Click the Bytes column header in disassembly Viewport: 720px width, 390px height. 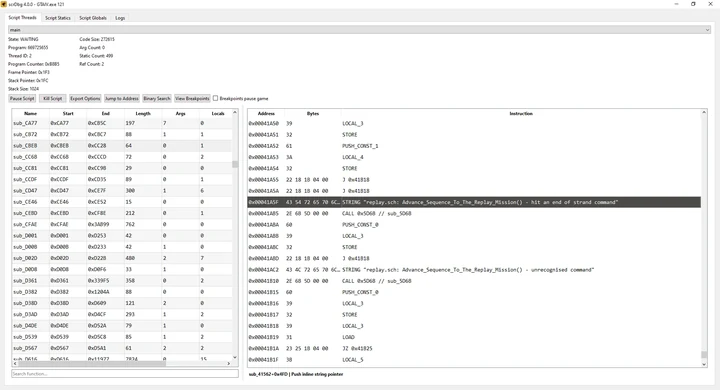pyautogui.click(x=313, y=113)
